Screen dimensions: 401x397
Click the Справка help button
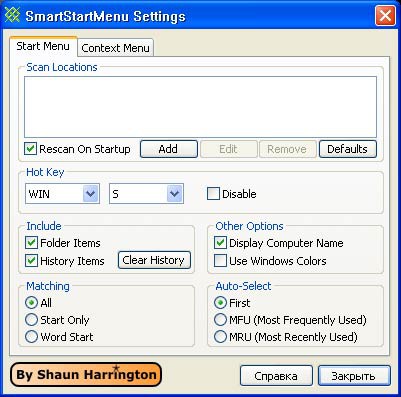(276, 376)
